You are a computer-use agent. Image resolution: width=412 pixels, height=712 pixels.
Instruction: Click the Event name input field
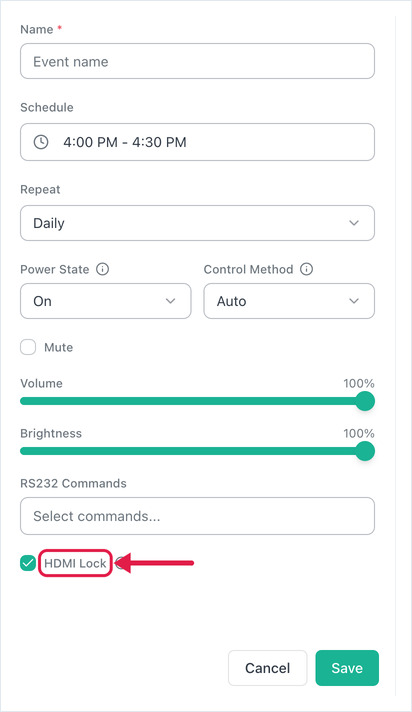pos(198,61)
